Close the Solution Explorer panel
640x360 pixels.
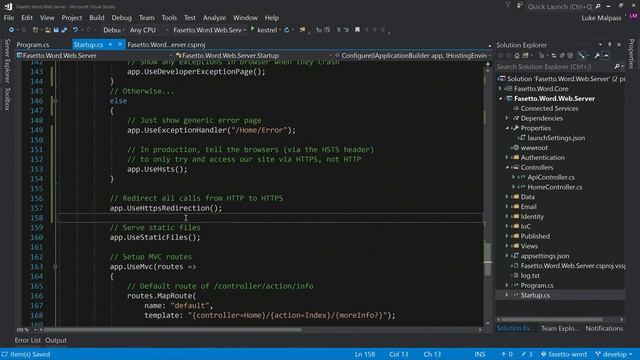[x=619, y=44]
